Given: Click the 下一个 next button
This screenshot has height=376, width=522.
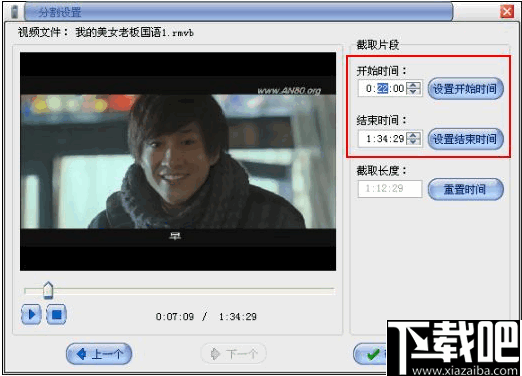Looking at the screenshot, I should 234,354.
